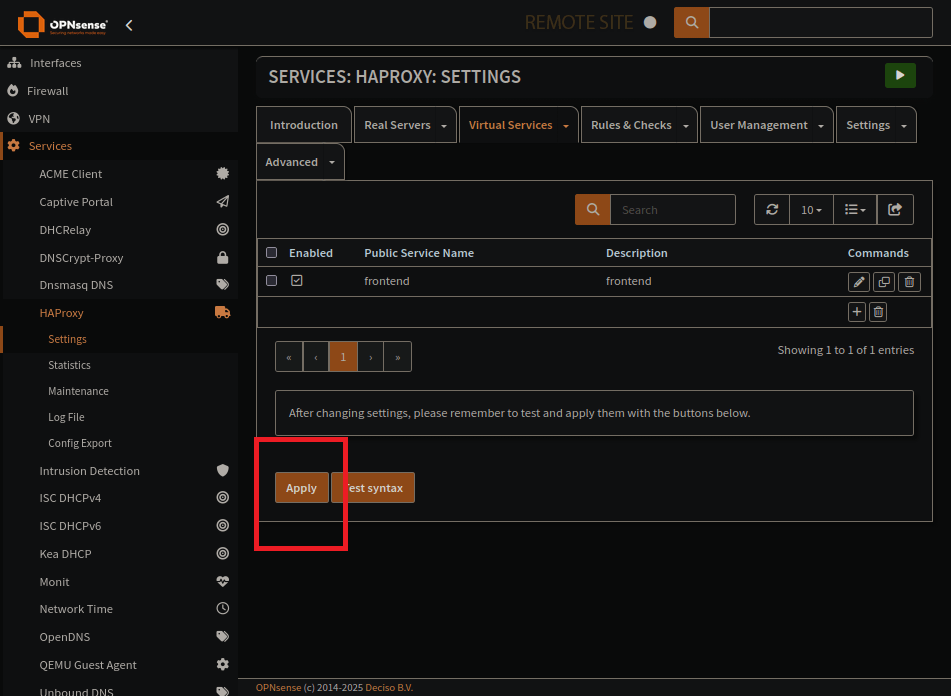Viewport: 951px width, 696px height.
Task: Click the top bar search input field
Action: pyautogui.click(x=821, y=22)
